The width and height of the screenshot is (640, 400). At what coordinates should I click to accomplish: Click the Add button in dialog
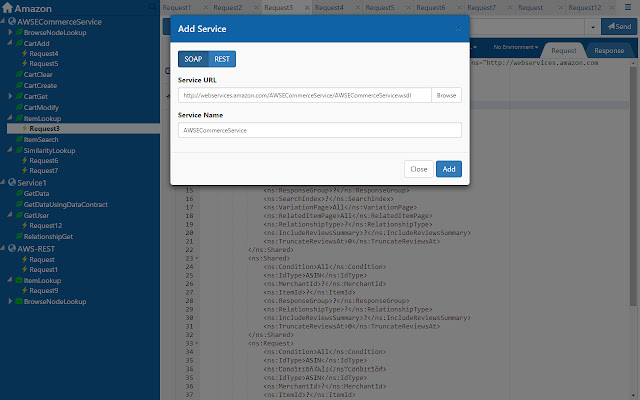(449, 169)
